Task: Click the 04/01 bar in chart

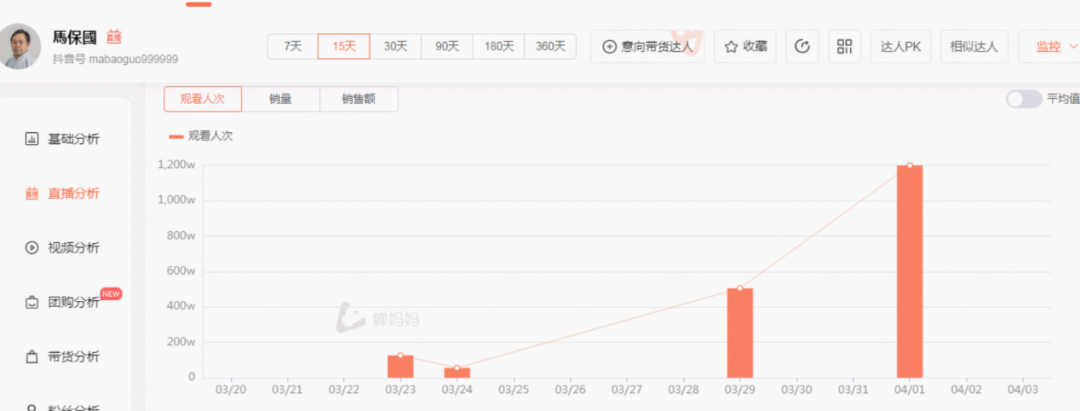Action: click(909, 271)
